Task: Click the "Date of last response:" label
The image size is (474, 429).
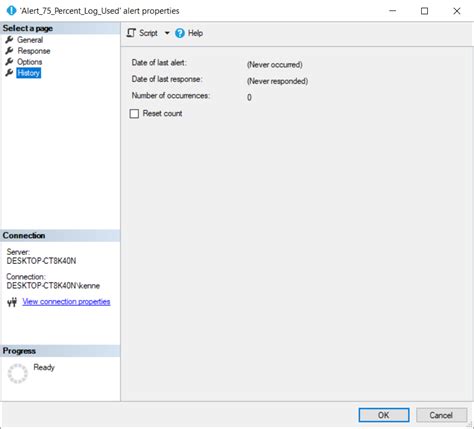Action: click(167, 79)
